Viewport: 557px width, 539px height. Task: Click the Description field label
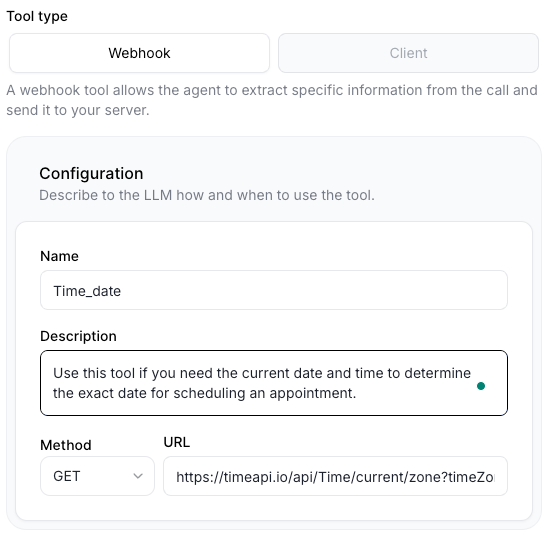(x=78, y=336)
